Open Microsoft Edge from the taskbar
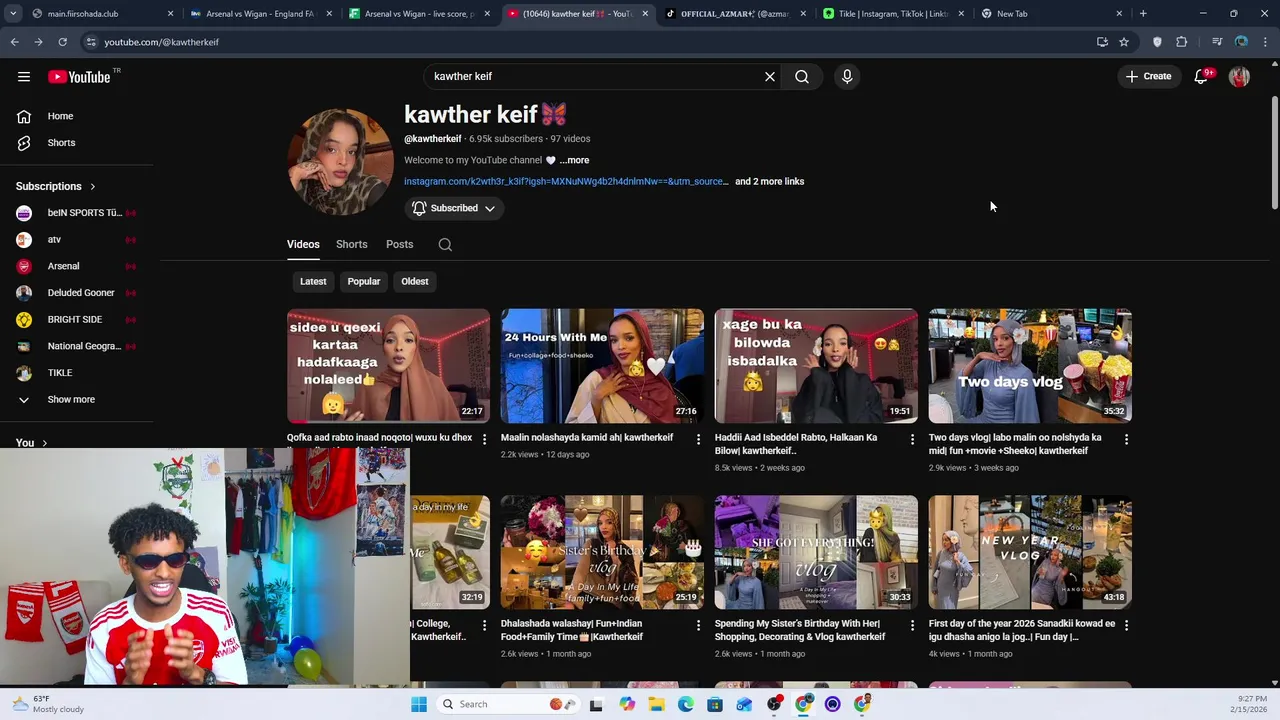The image size is (1280, 720). click(685, 704)
